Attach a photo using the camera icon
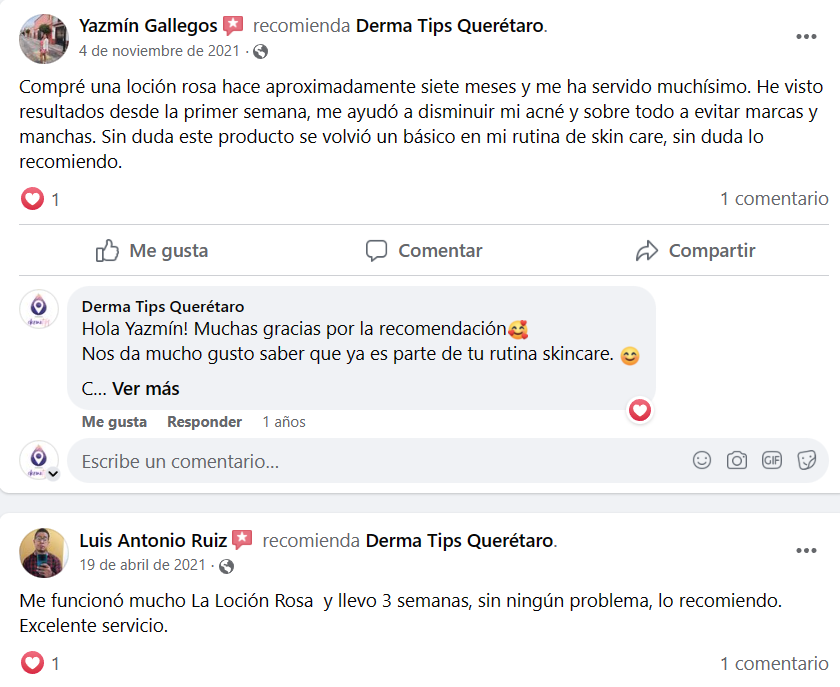 pos(737,460)
